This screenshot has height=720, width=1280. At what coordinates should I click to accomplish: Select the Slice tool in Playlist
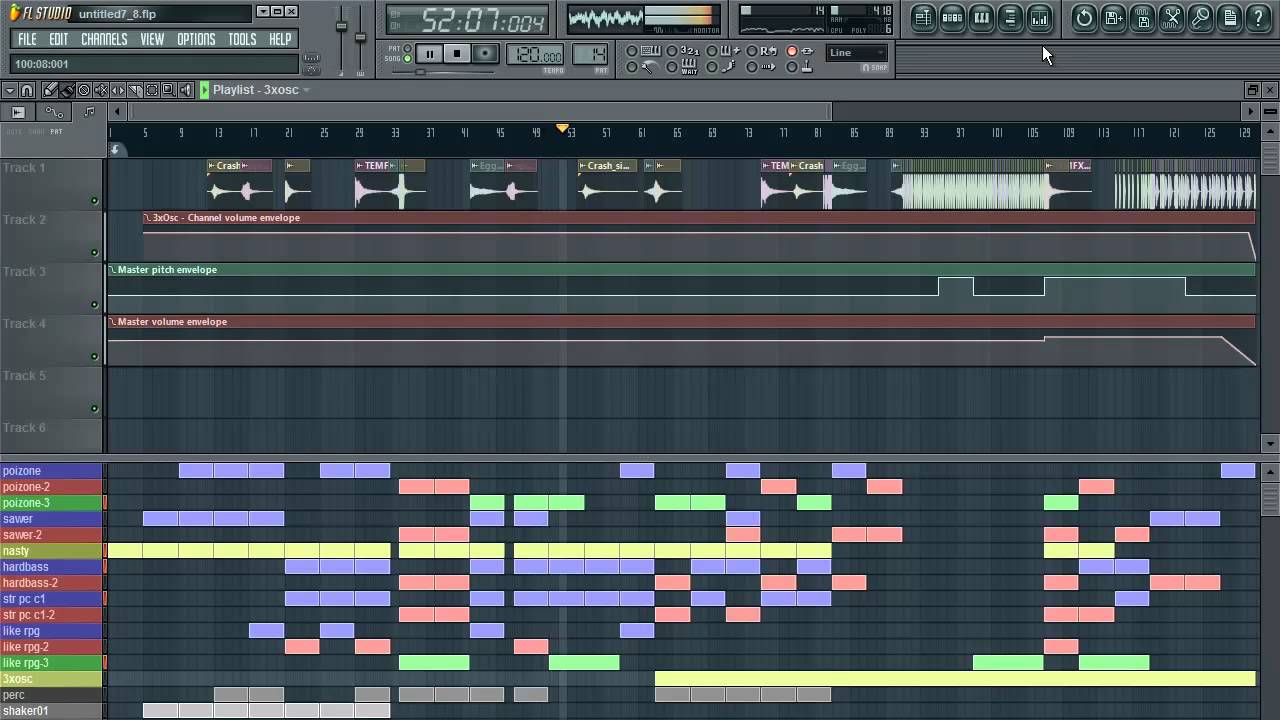coord(135,90)
